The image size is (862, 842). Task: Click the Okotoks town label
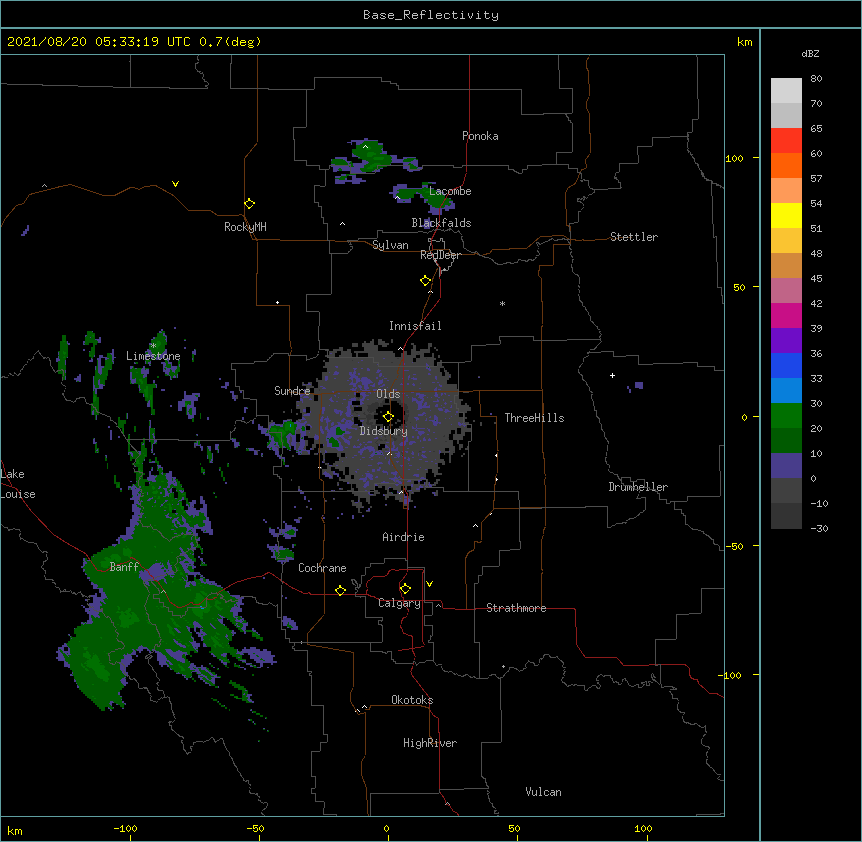(x=412, y=700)
